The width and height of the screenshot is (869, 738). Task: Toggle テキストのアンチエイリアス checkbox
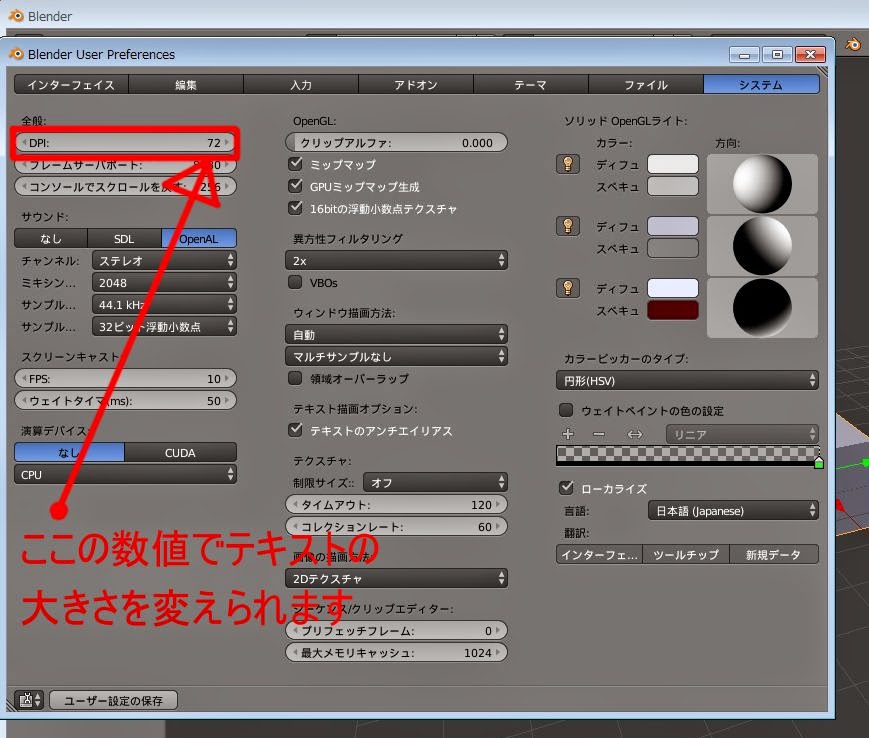pos(295,430)
